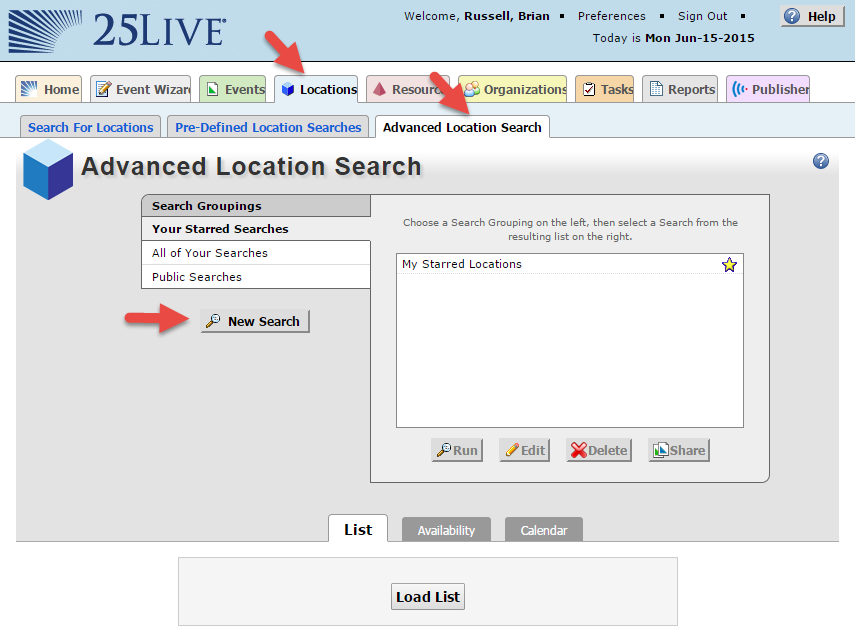Screen dimensions: 855x642
Task: Star toggle for My Starred Locations
Action: click(x=729, y=265)
